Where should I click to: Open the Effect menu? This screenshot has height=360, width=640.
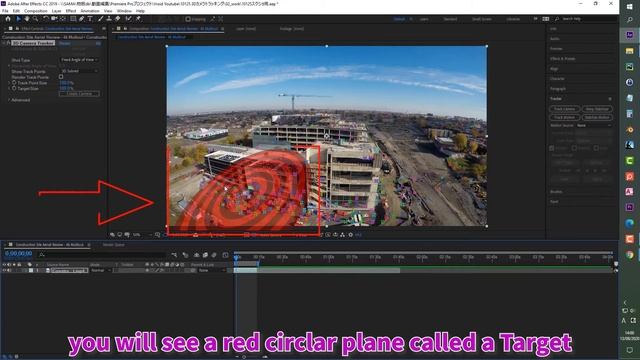tap(71, 11)
